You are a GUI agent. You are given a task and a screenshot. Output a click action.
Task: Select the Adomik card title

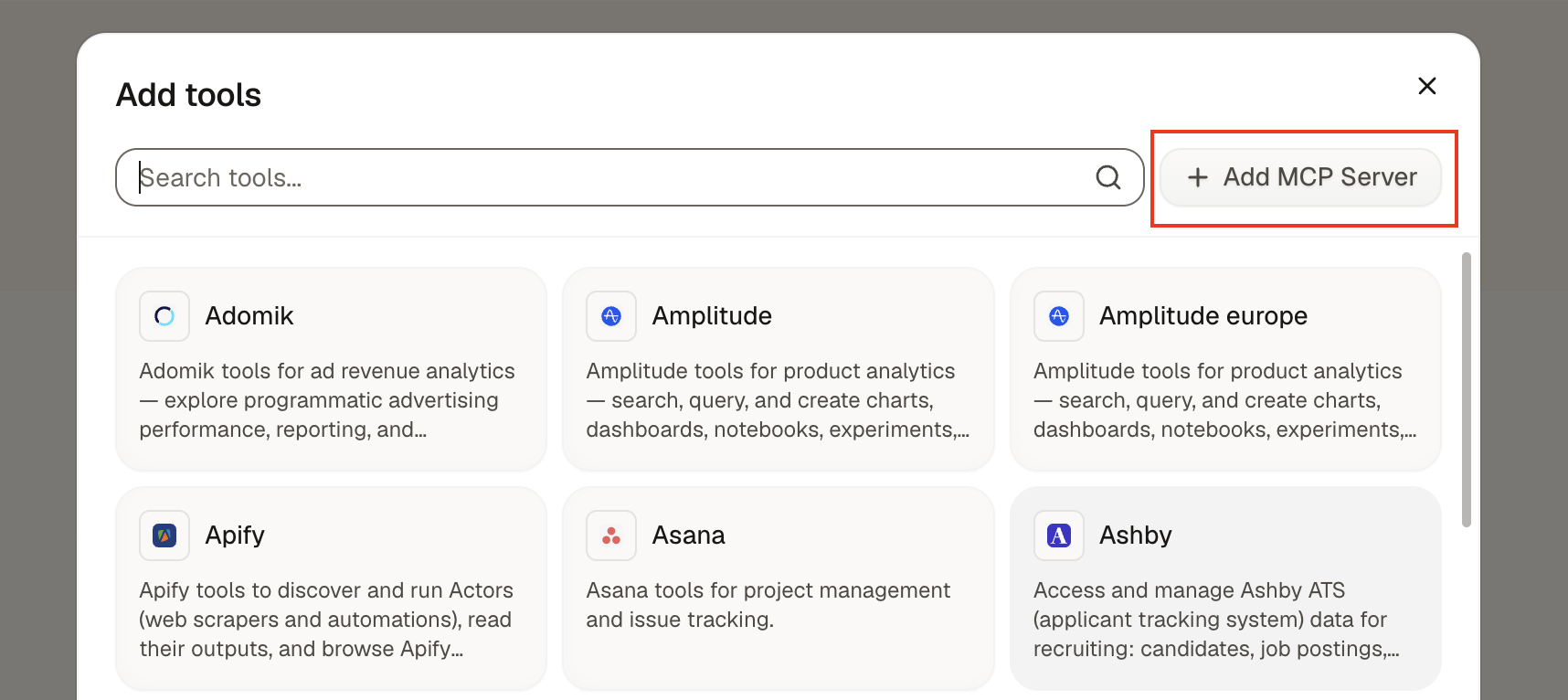249,316
